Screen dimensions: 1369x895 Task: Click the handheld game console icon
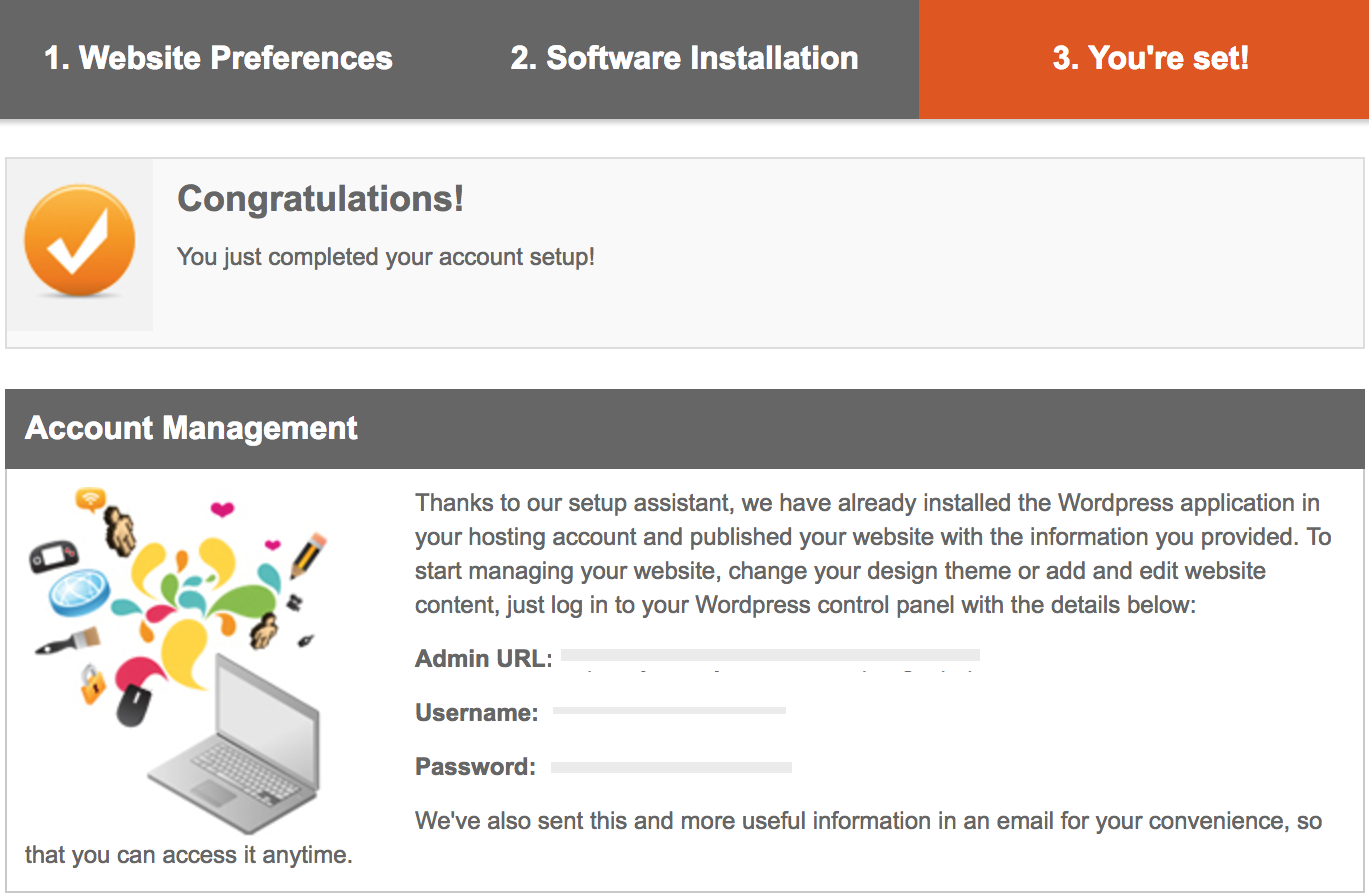(50, 553)
